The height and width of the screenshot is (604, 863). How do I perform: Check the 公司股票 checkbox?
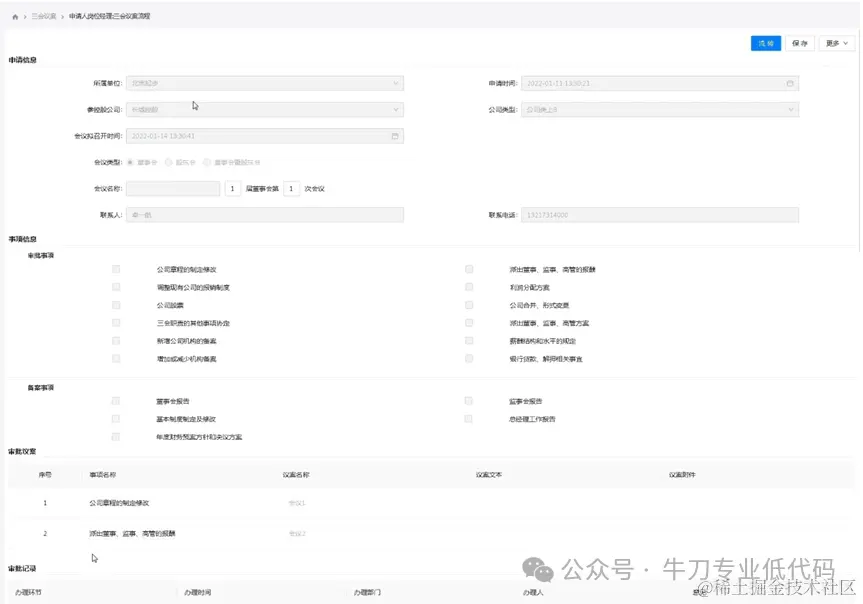pos(116,305)
